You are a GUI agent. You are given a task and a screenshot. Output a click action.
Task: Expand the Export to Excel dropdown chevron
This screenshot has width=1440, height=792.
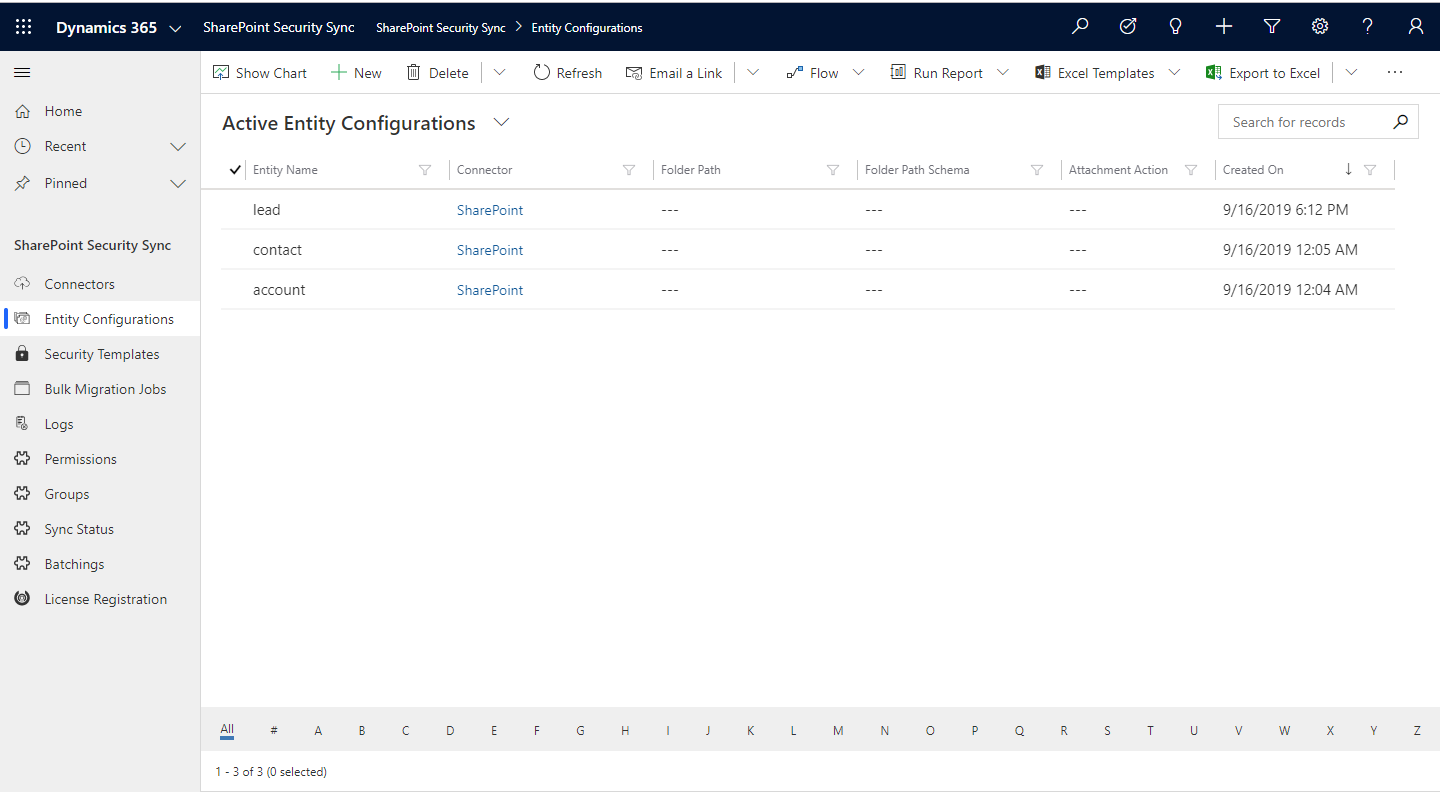[x=1351, y=72]
